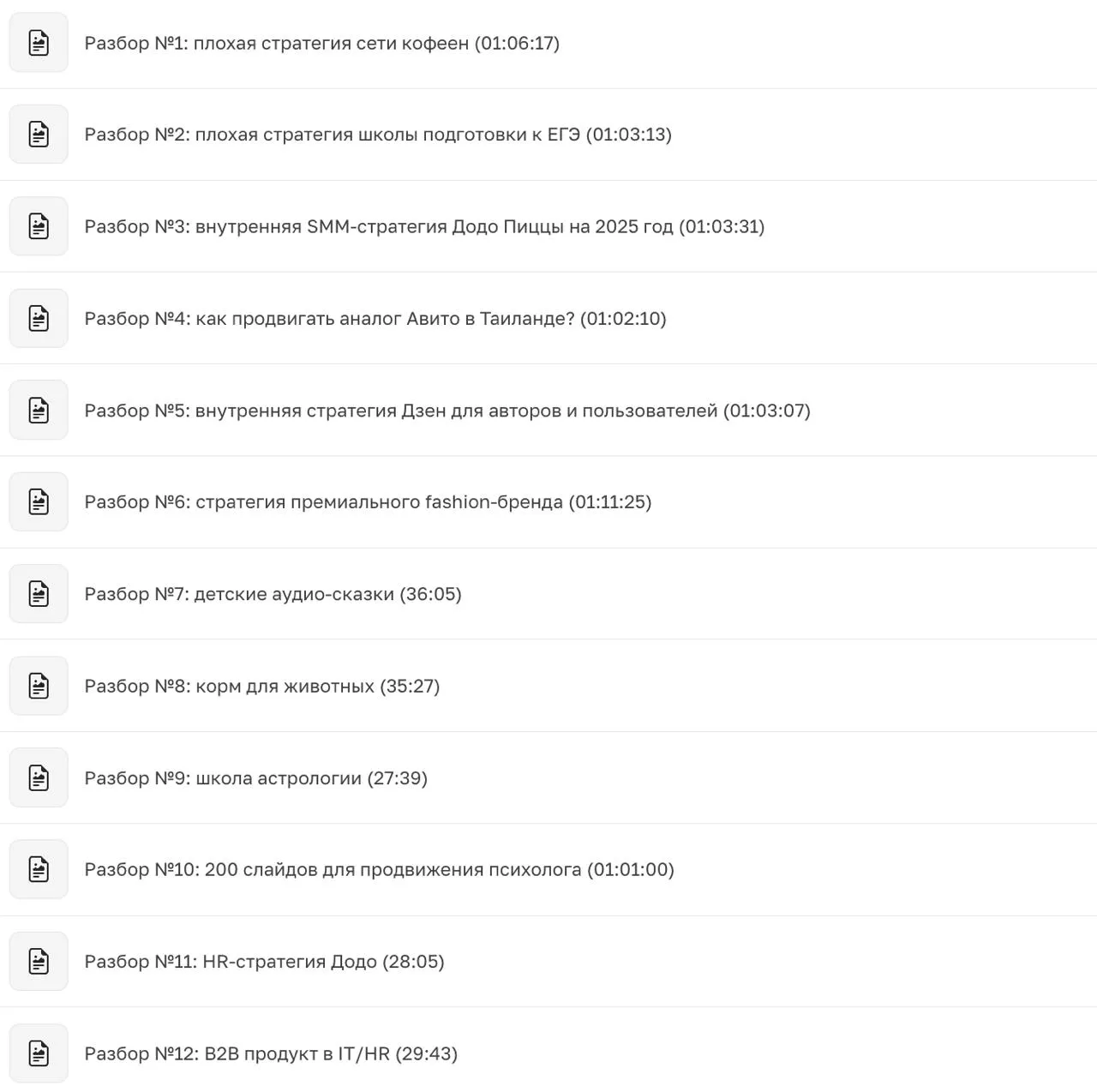Image resolution: width=1097 pixels, height=1092 pixels.
Task: Click the document icon of the fashion-бренда lesson
Action: pos(39,501)
